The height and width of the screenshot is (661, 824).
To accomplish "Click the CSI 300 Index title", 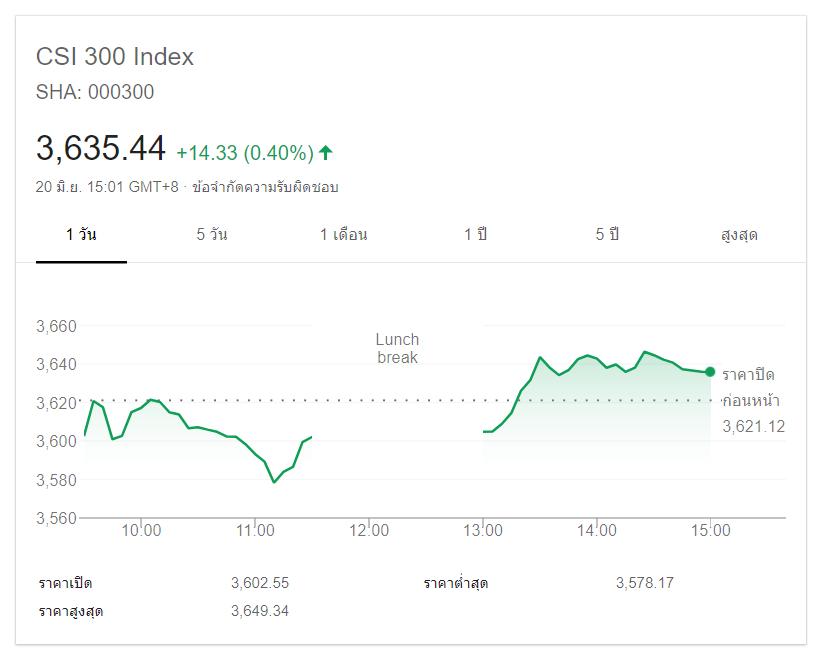I will coord(115,57).
